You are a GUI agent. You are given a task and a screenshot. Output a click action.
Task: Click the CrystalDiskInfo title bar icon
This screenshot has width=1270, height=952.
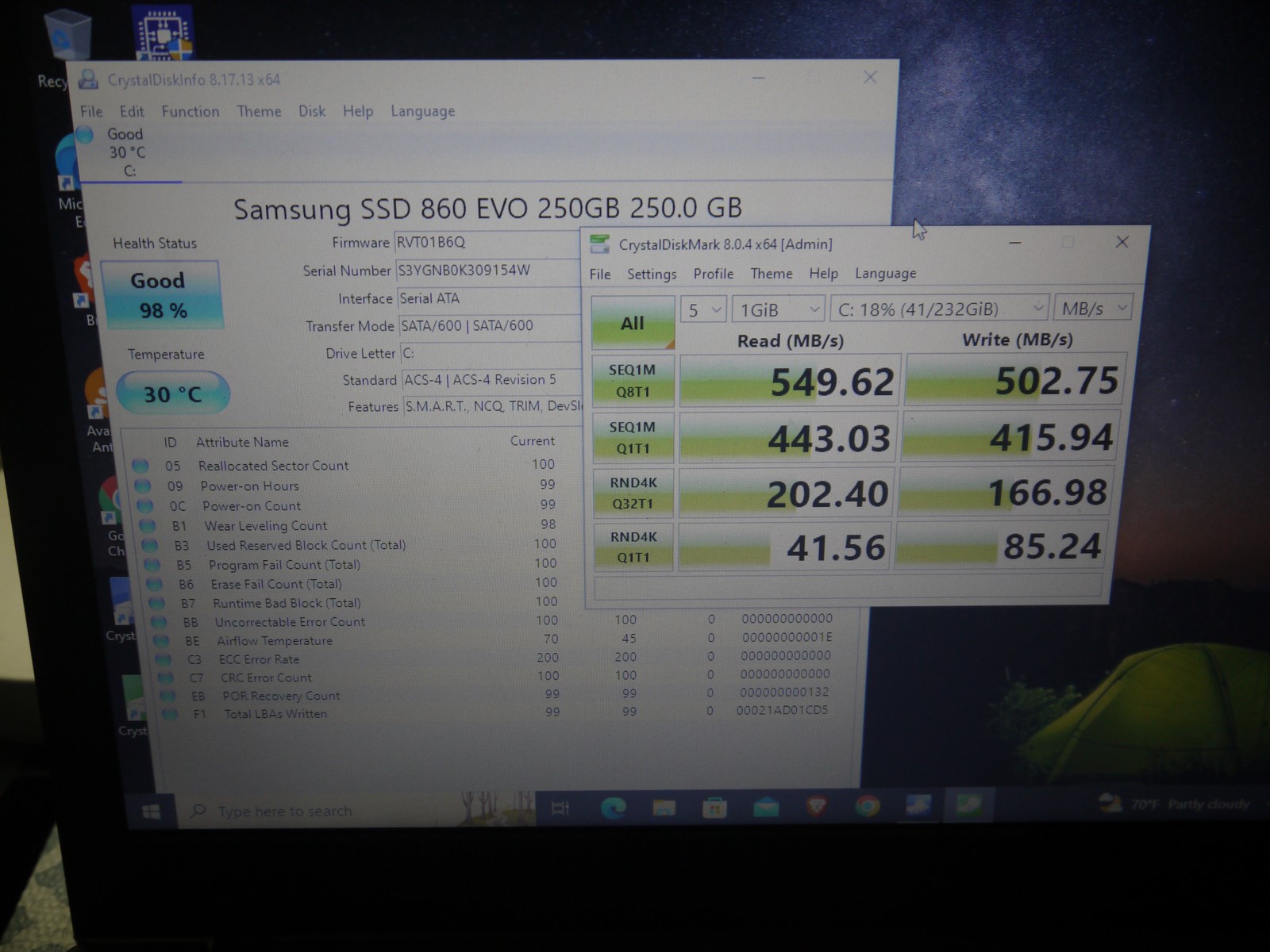coord(87,79)
